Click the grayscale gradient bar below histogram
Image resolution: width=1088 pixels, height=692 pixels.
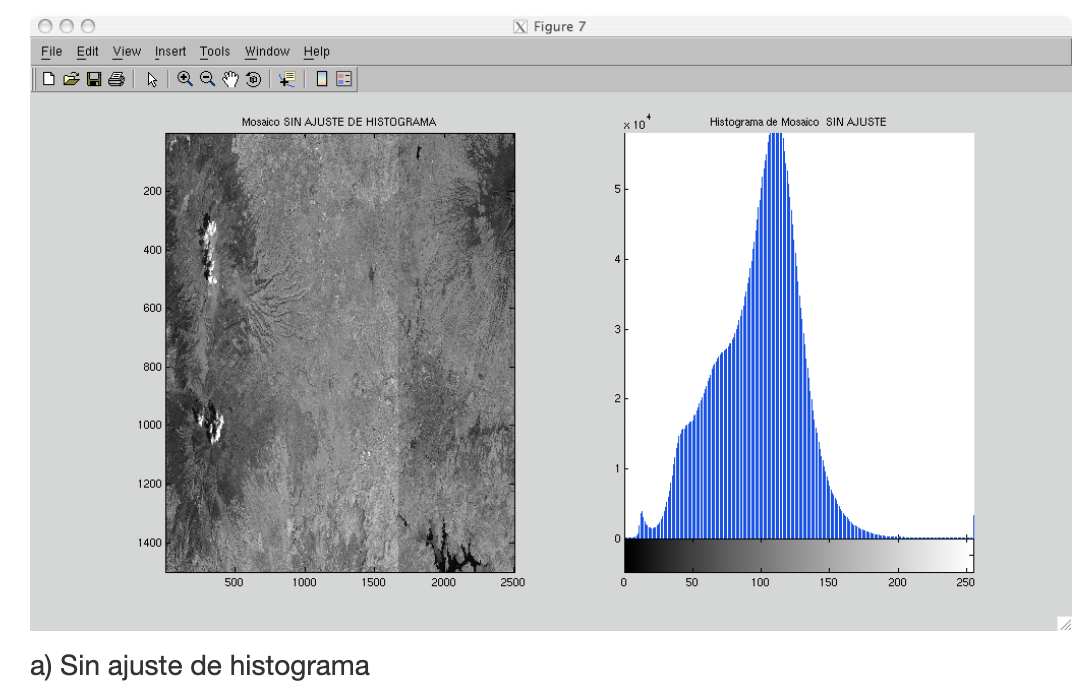point(798,555)
